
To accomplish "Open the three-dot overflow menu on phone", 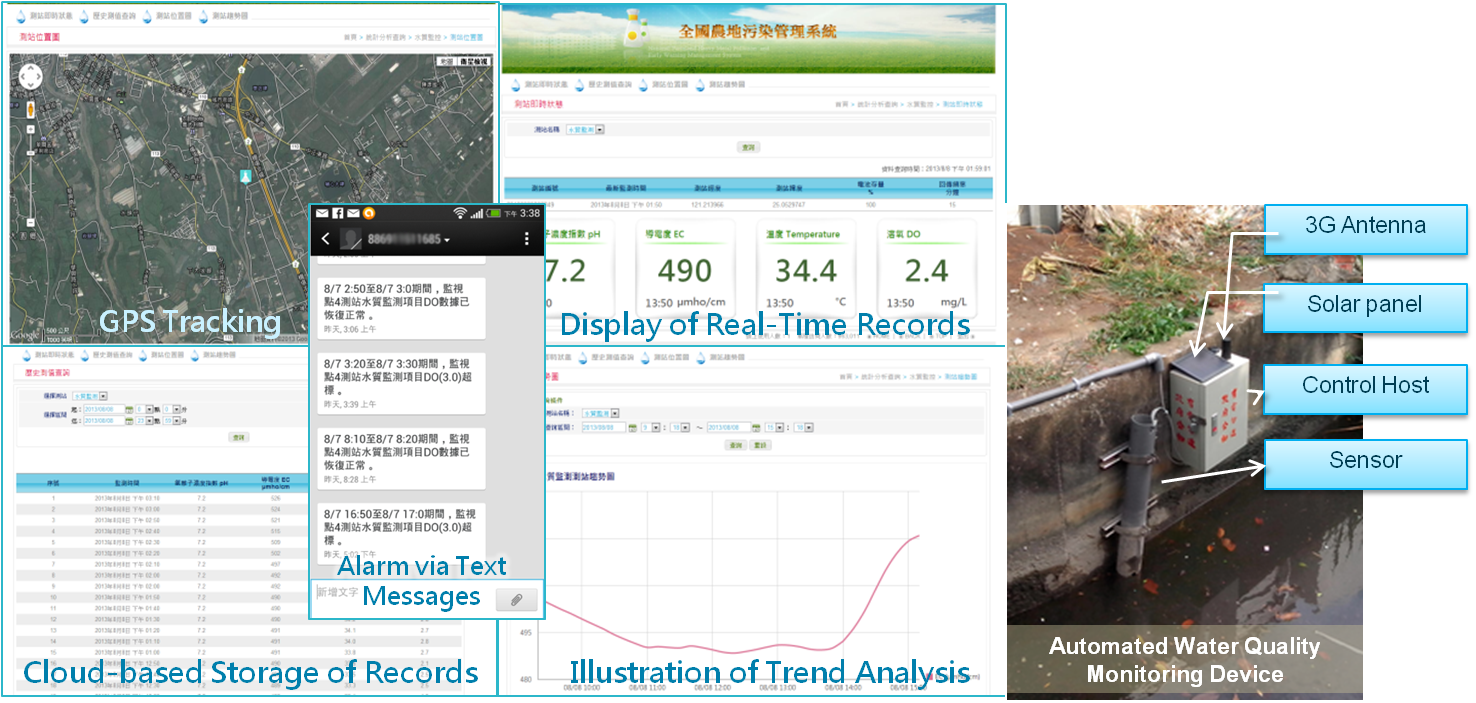I will (x=527, y=239).
